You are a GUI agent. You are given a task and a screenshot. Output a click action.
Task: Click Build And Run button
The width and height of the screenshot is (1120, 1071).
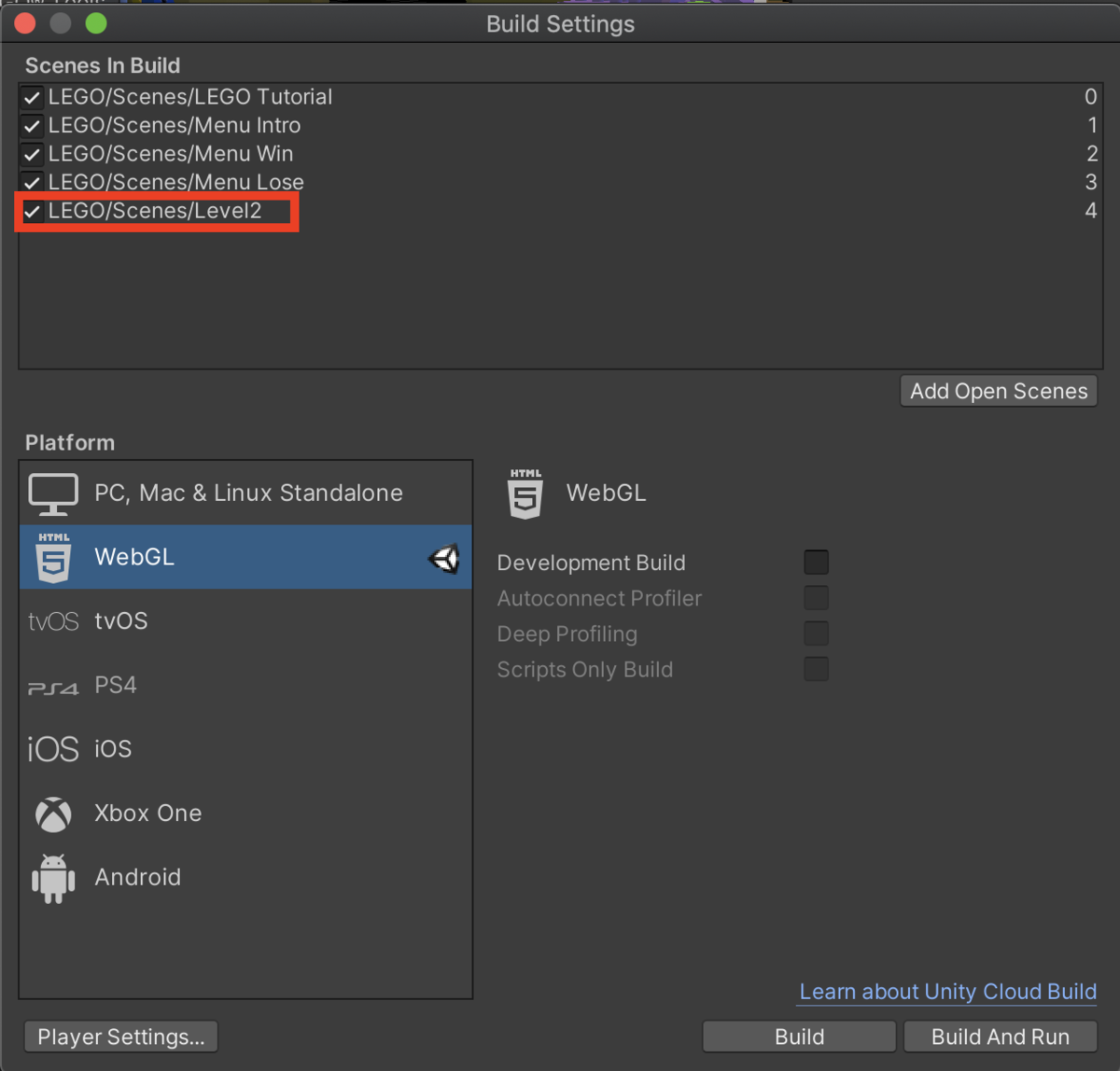pos(1001,1036)
